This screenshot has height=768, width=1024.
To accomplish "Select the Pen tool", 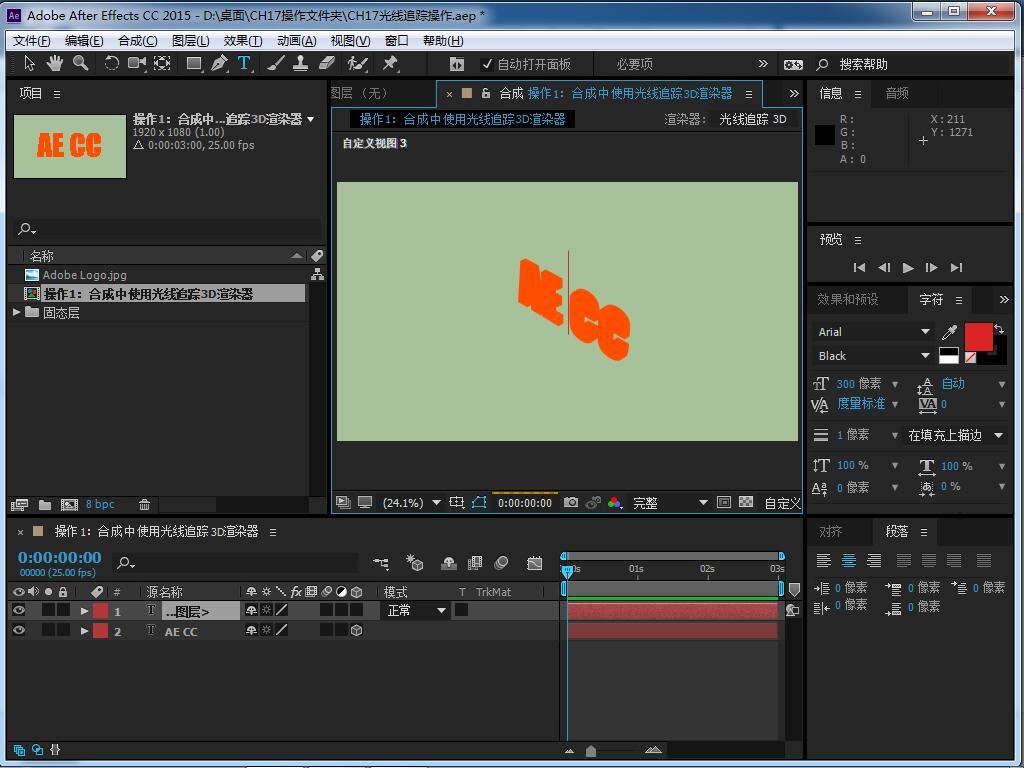I will (219, 63).
